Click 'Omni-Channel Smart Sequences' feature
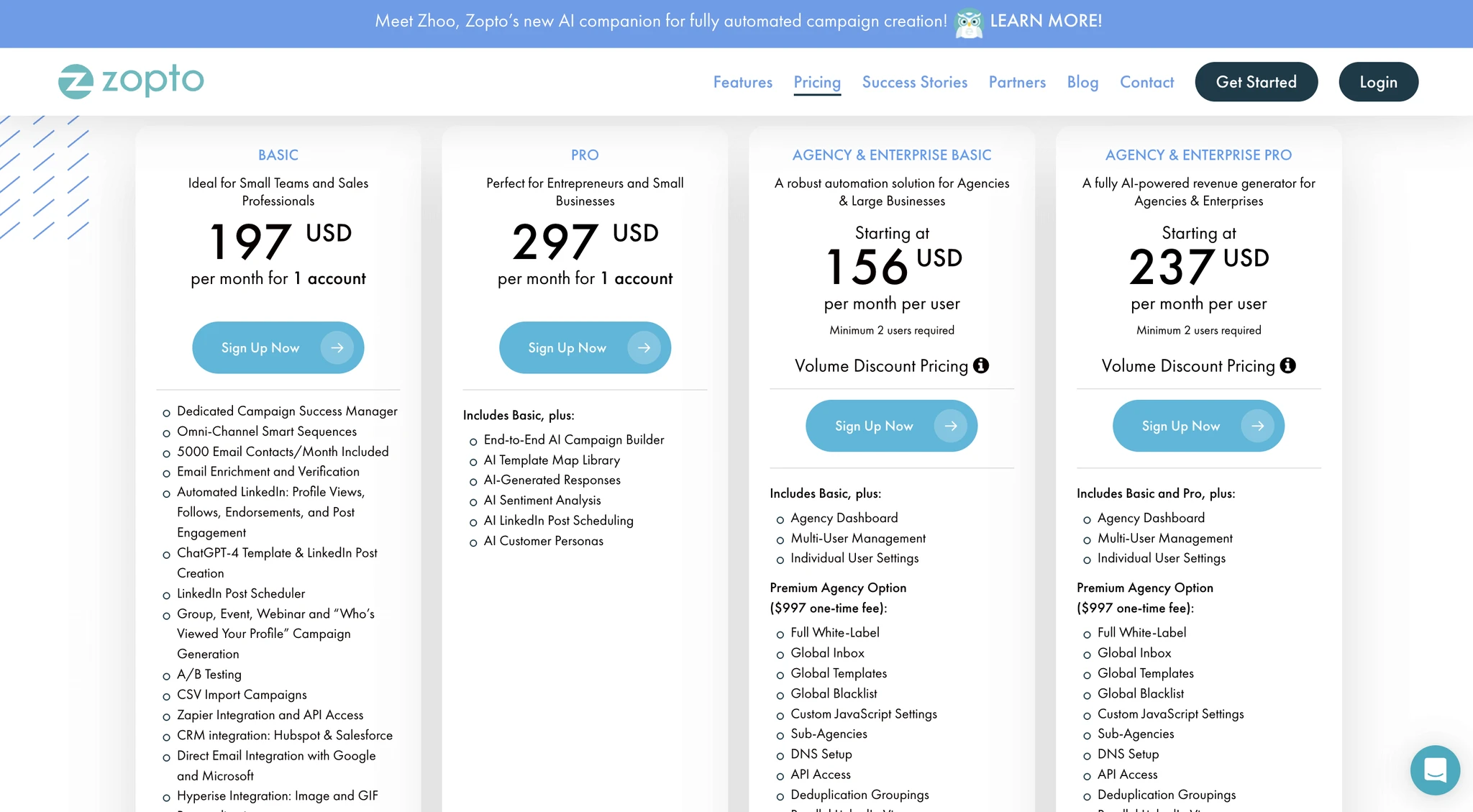 coord(267,431)
